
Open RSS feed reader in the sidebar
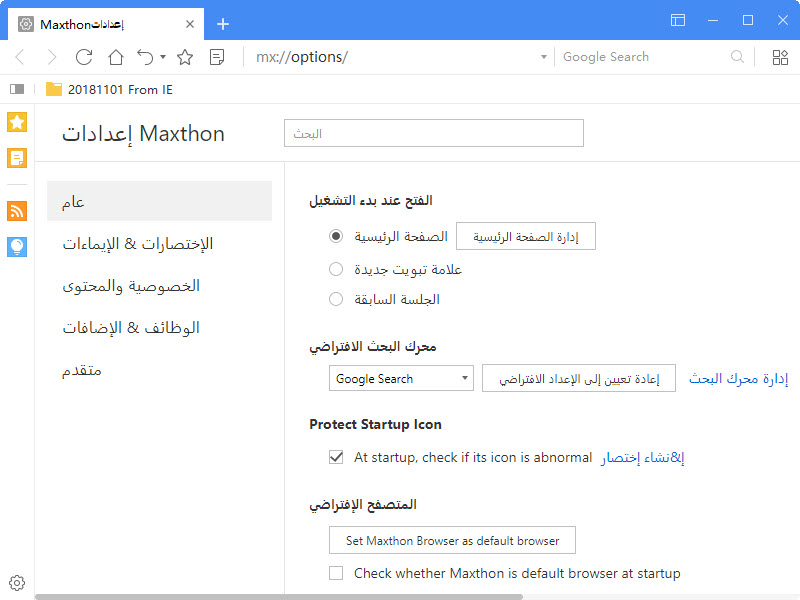pyautogui.click(x=17, y=211)
